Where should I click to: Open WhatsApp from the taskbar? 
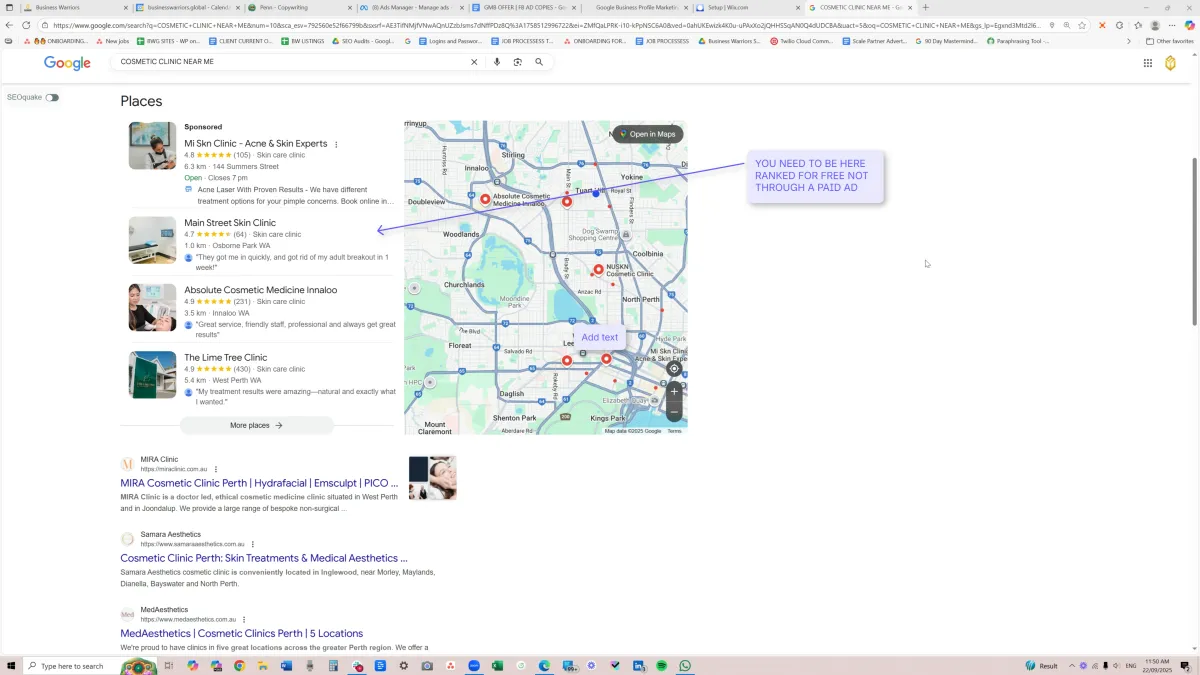click(x=685, y=666)
